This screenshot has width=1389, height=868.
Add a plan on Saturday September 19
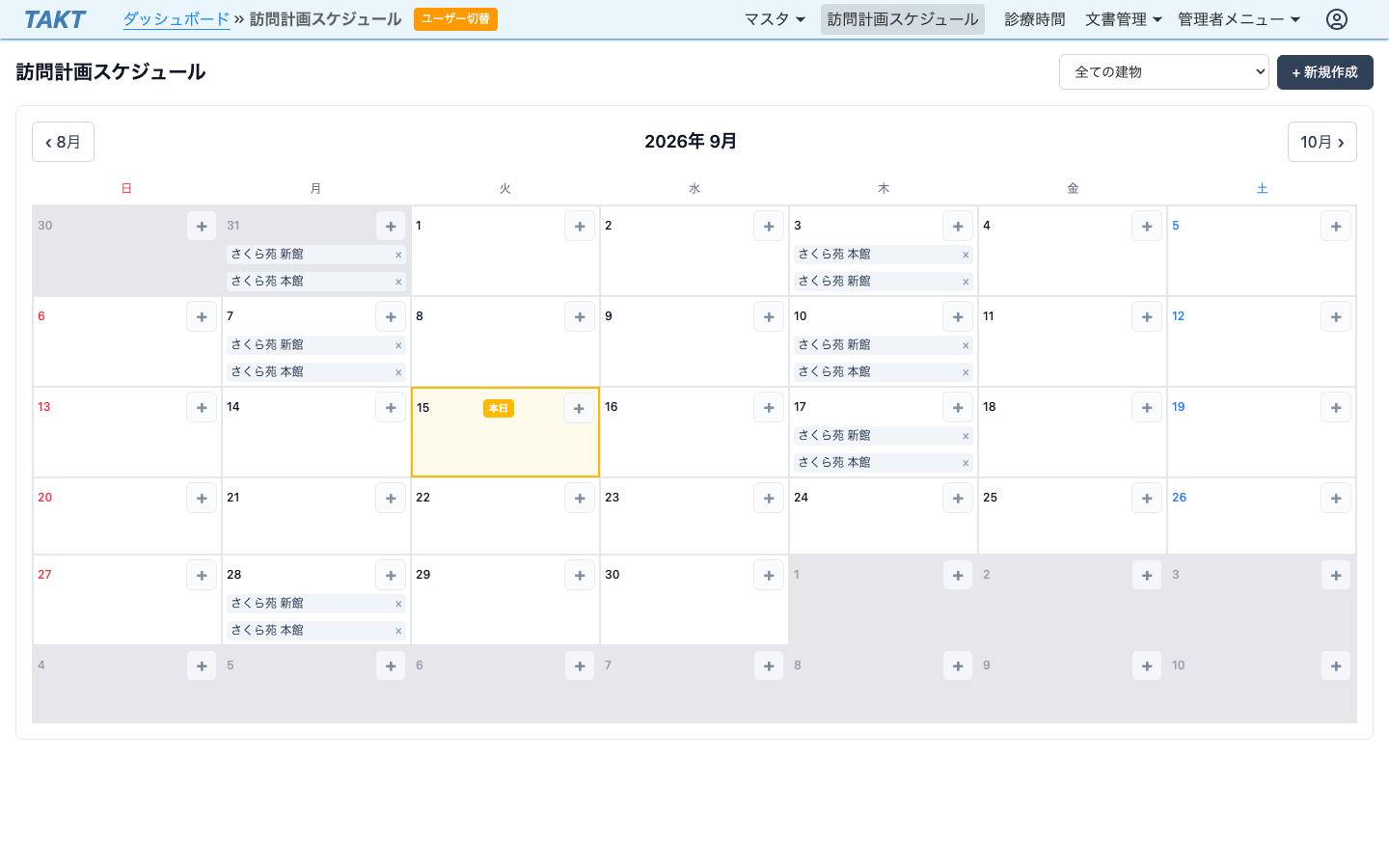(1336, 407)
